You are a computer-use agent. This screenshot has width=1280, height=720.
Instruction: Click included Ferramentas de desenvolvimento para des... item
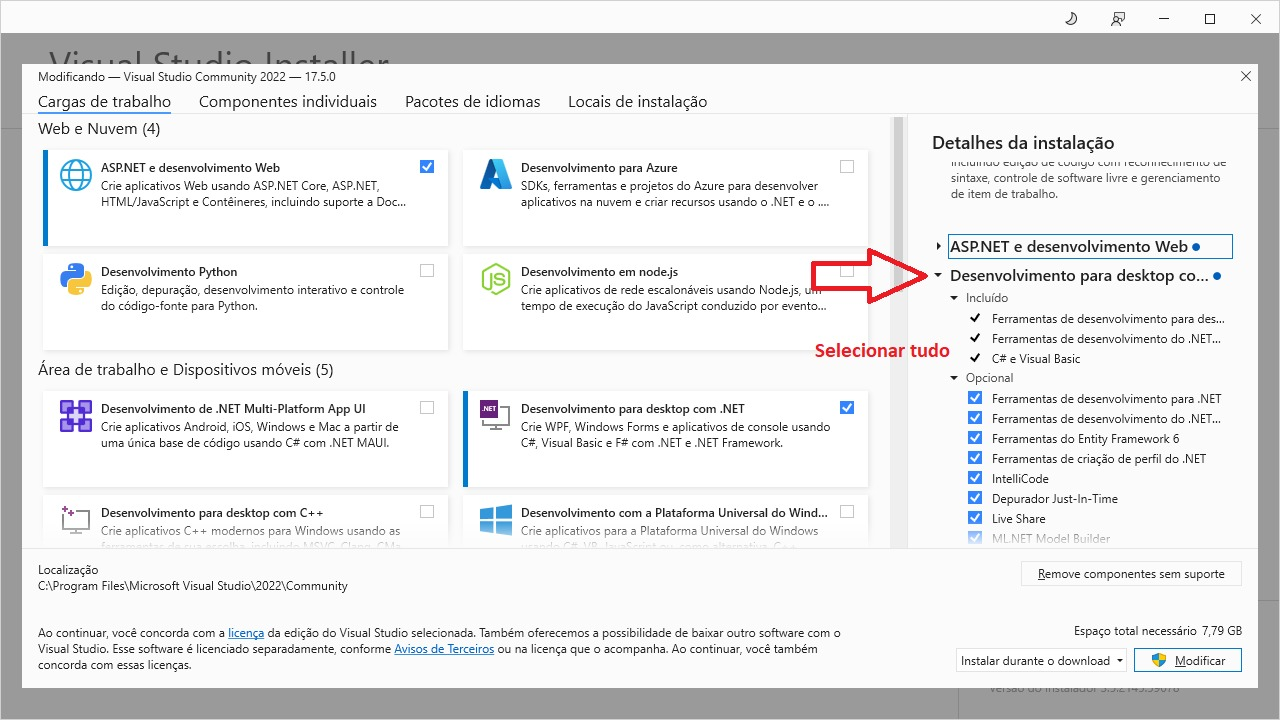[1108, 318]
